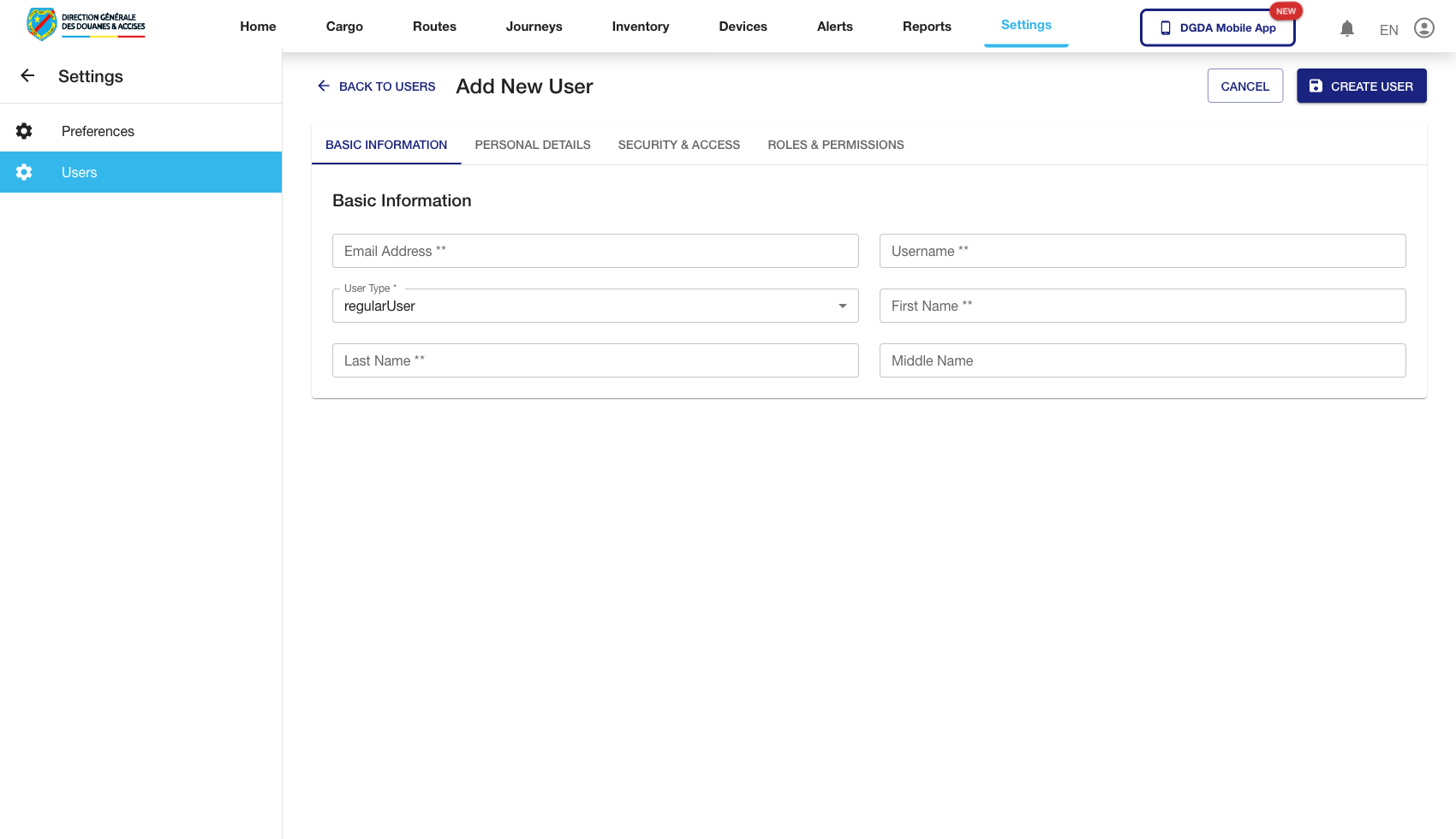Screen dimensions: 1456x839
Task: Open notifications via the bell icon
Action: coord(1347,28)
